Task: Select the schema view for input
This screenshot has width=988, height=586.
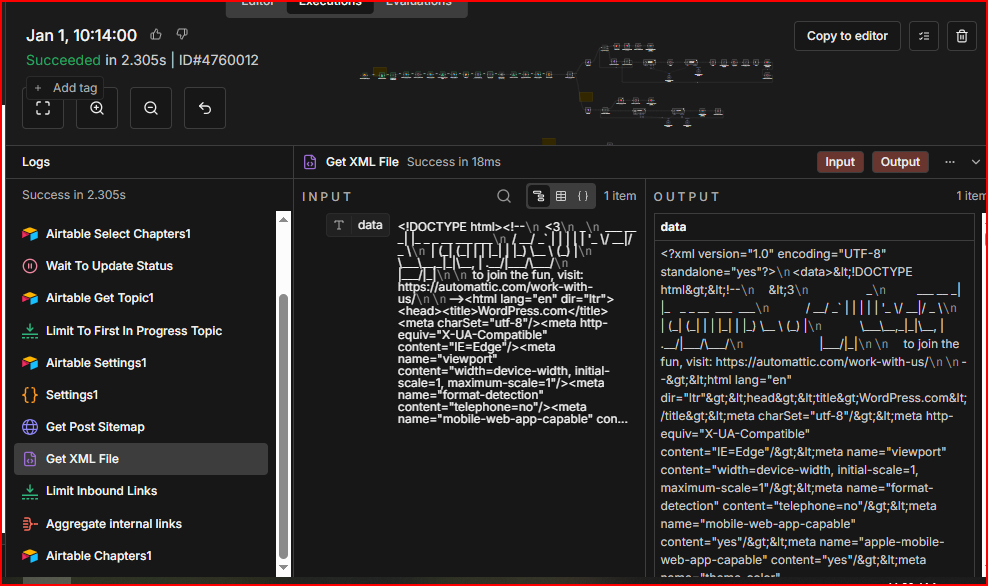Action: (539, 196)
